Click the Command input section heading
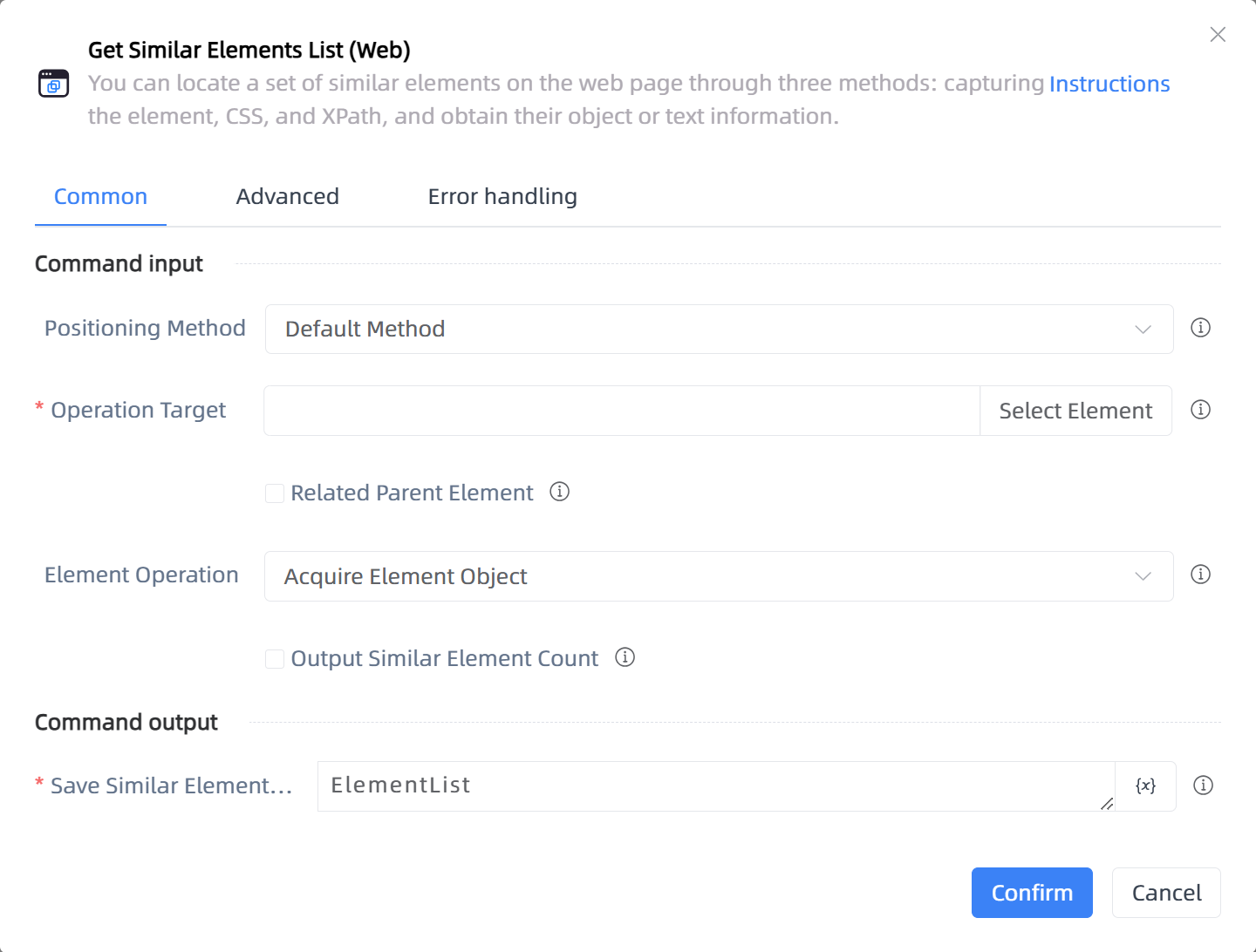 [119, 264]
